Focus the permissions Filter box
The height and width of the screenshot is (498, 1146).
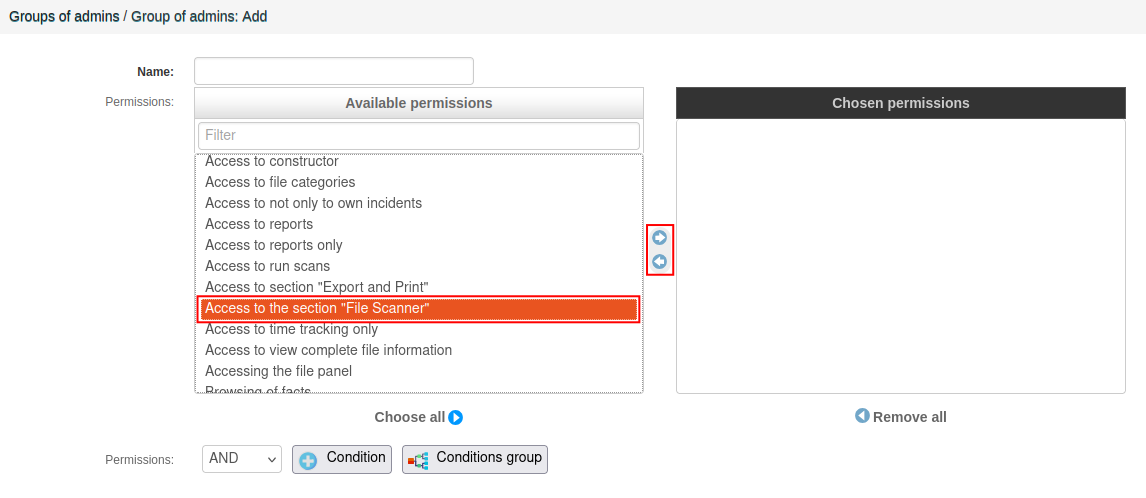click(x=418, y=135)
